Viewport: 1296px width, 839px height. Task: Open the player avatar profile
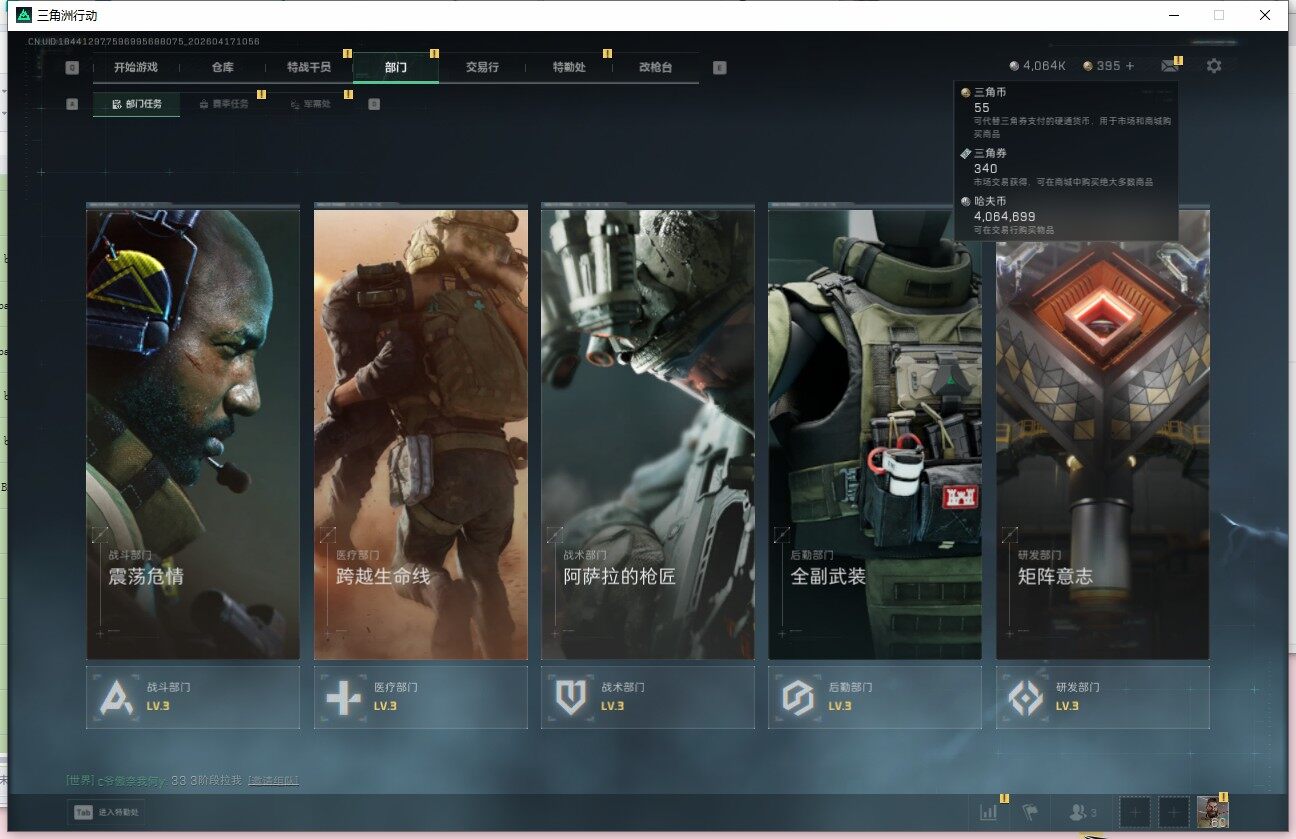point(1213,812)
